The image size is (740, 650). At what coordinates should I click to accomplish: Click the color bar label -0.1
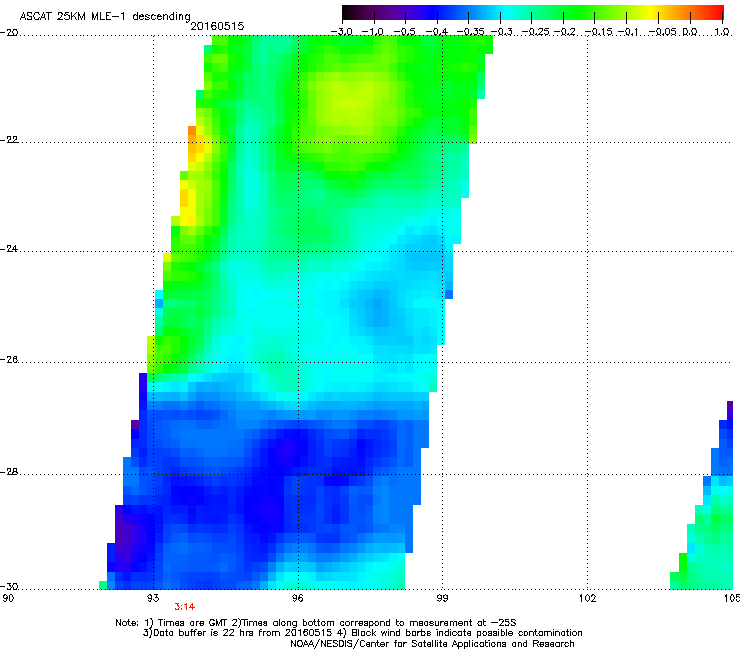click(628, 32)
